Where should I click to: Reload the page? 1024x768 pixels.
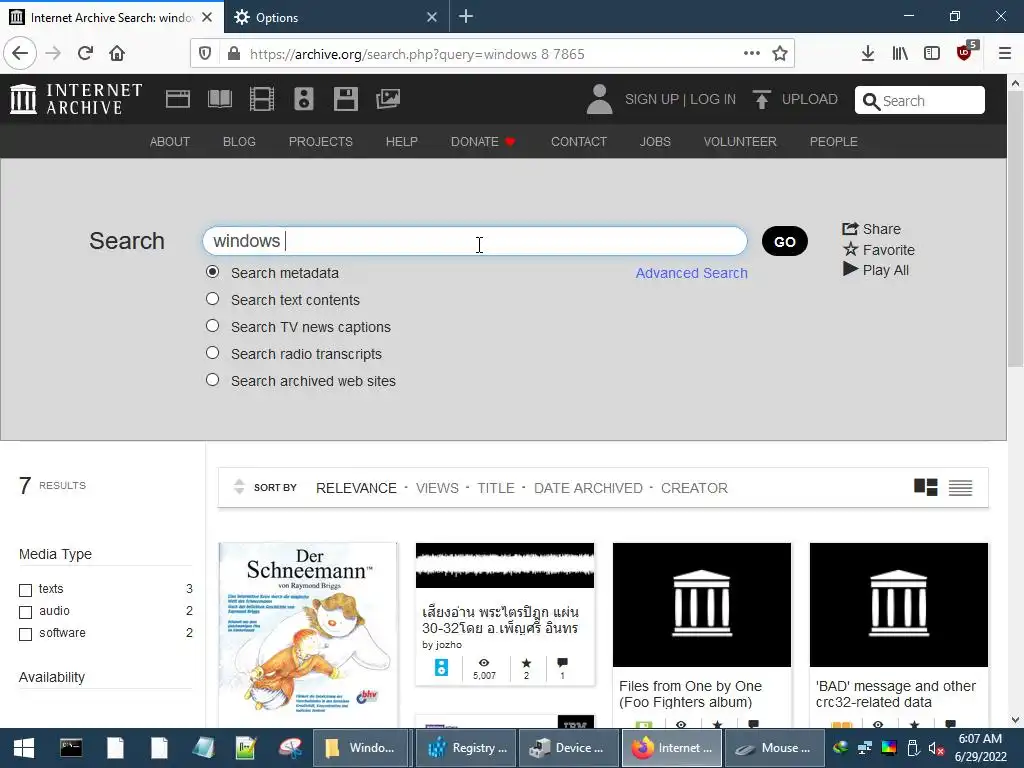point(85,53)
